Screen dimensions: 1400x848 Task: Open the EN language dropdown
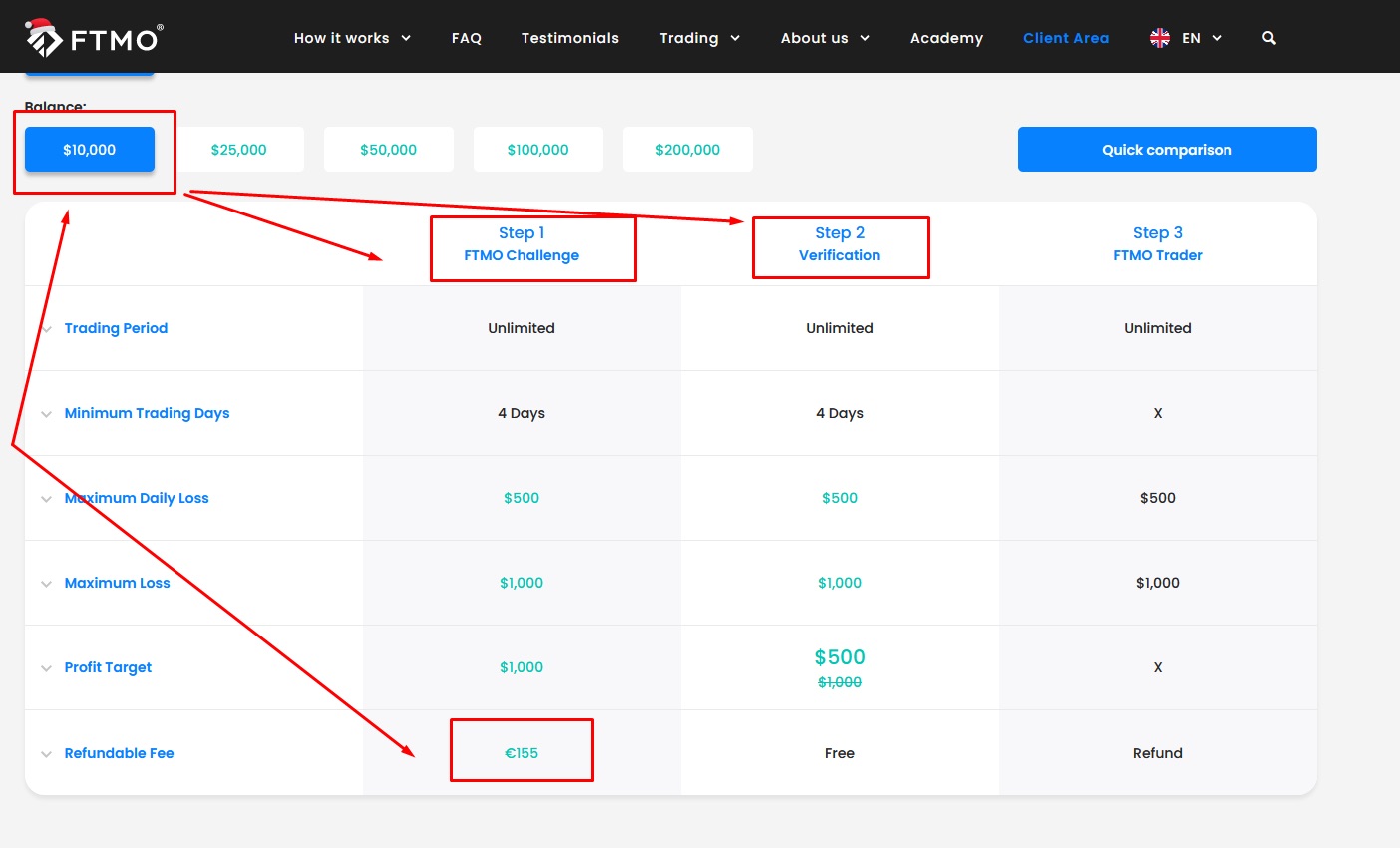click(1202, 38)
